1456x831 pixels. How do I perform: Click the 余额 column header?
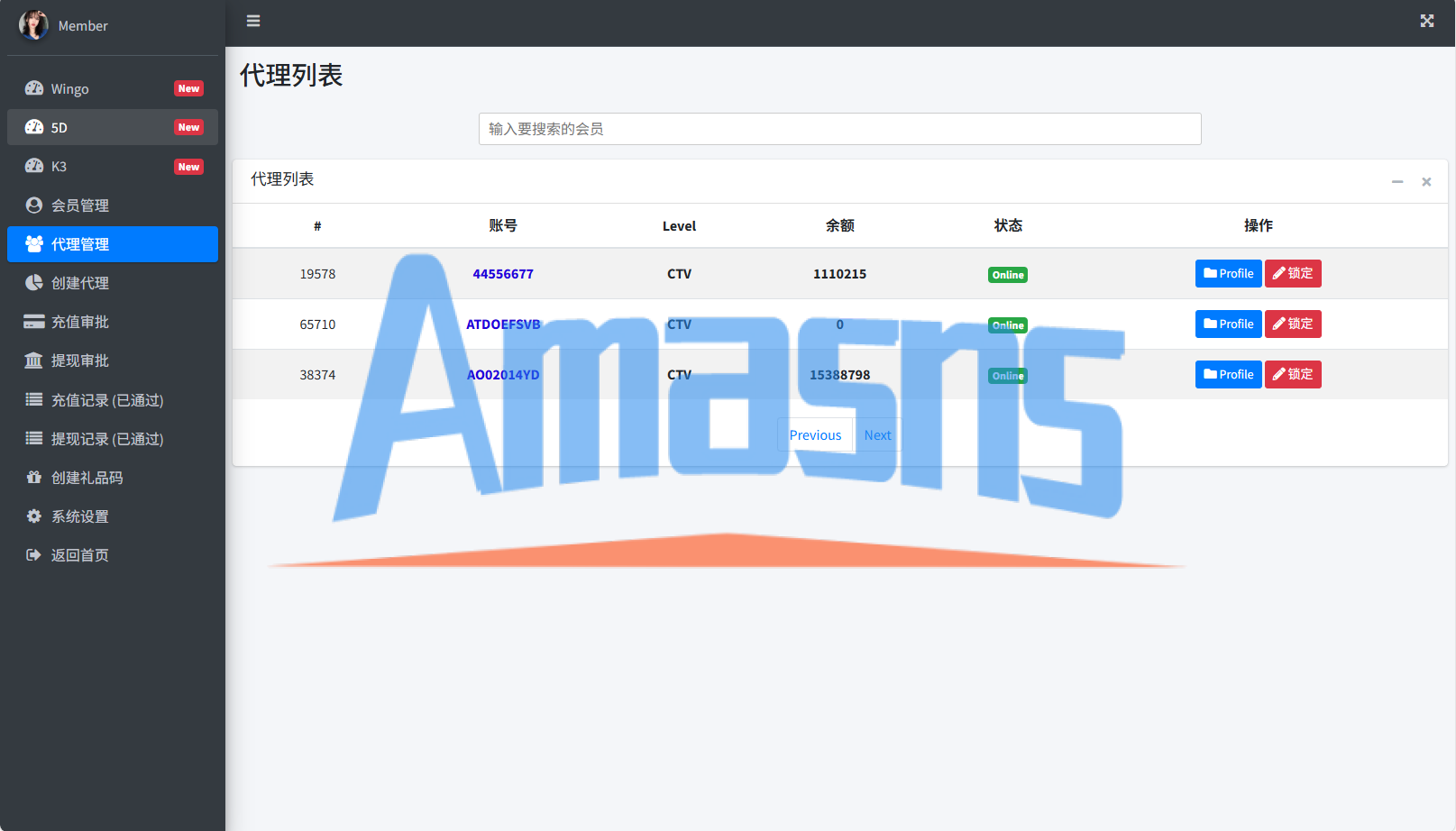click(839, 225)
